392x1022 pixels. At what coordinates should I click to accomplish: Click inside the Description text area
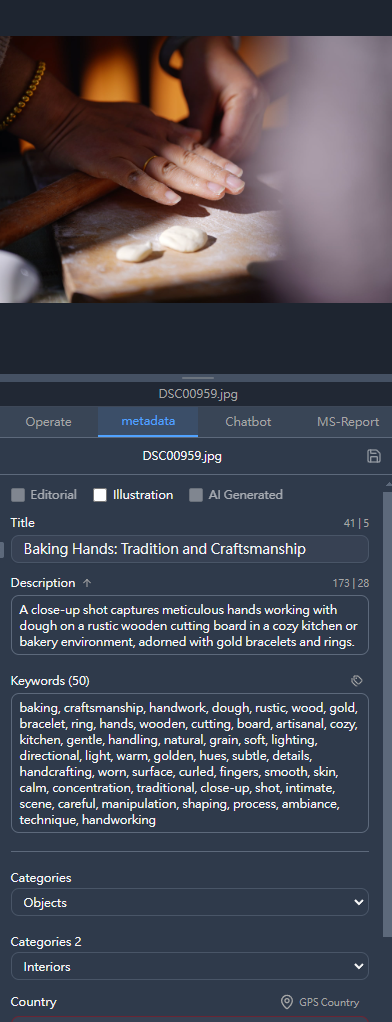coord(190,625)
